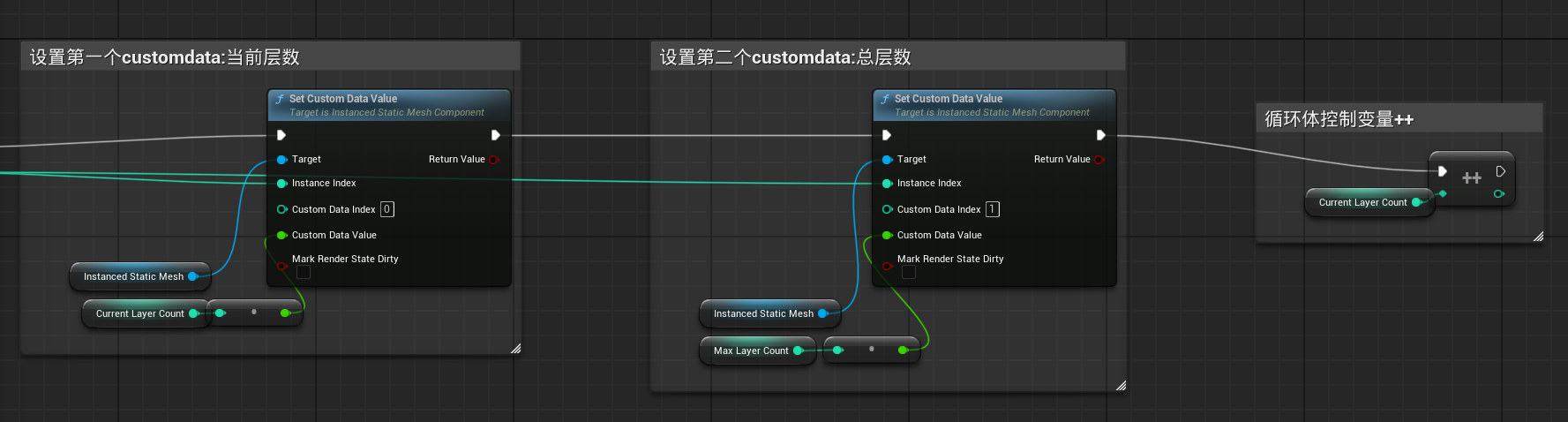The image size is (1568, 422).
Task: Click the input pin of the conversion node beside Current Layer Count
Action: click(x=221, y=313)
